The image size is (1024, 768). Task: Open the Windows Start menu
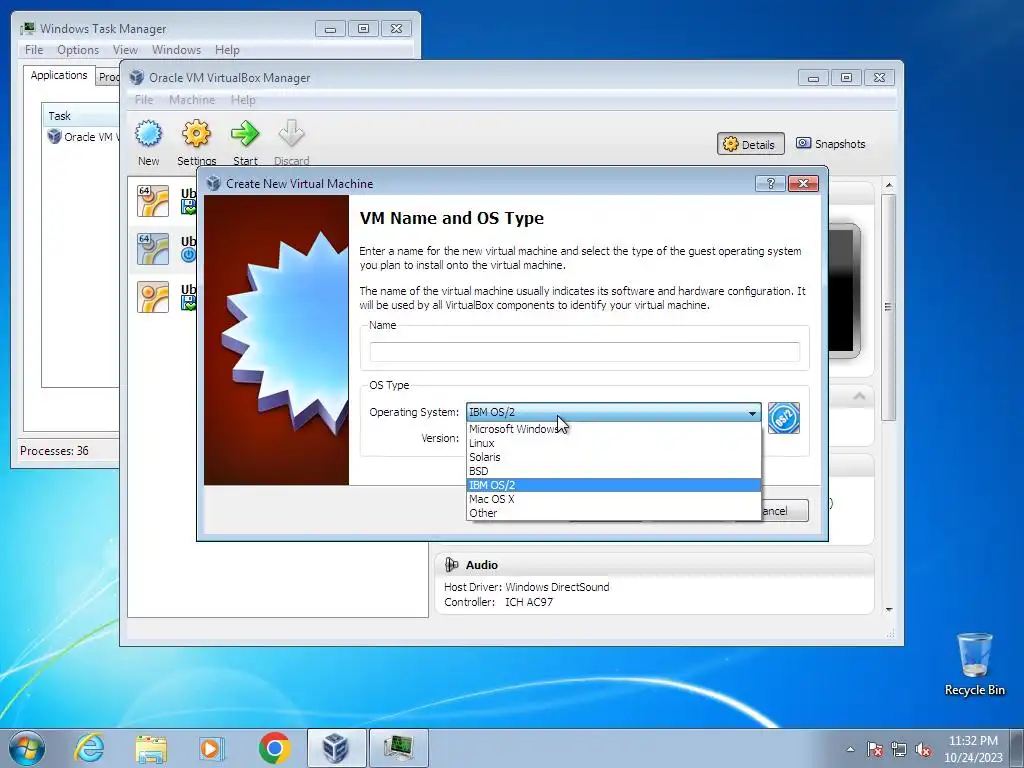[x=26, y=748]
